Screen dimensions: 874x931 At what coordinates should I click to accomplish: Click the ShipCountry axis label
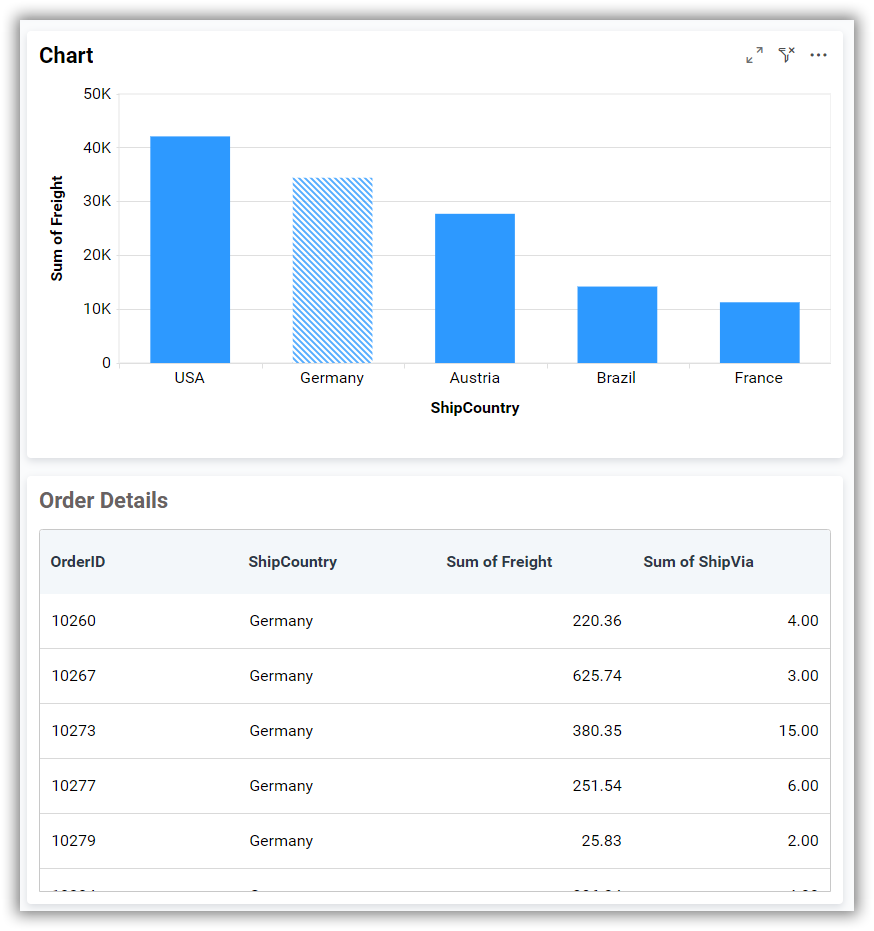[474, 408]
